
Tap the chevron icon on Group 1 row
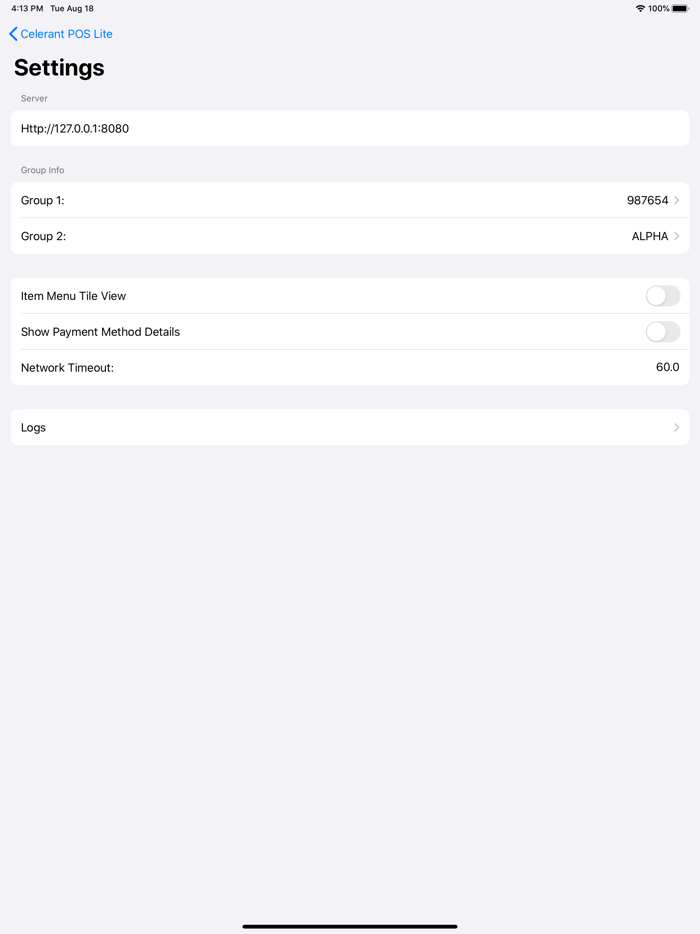(679, 200)
